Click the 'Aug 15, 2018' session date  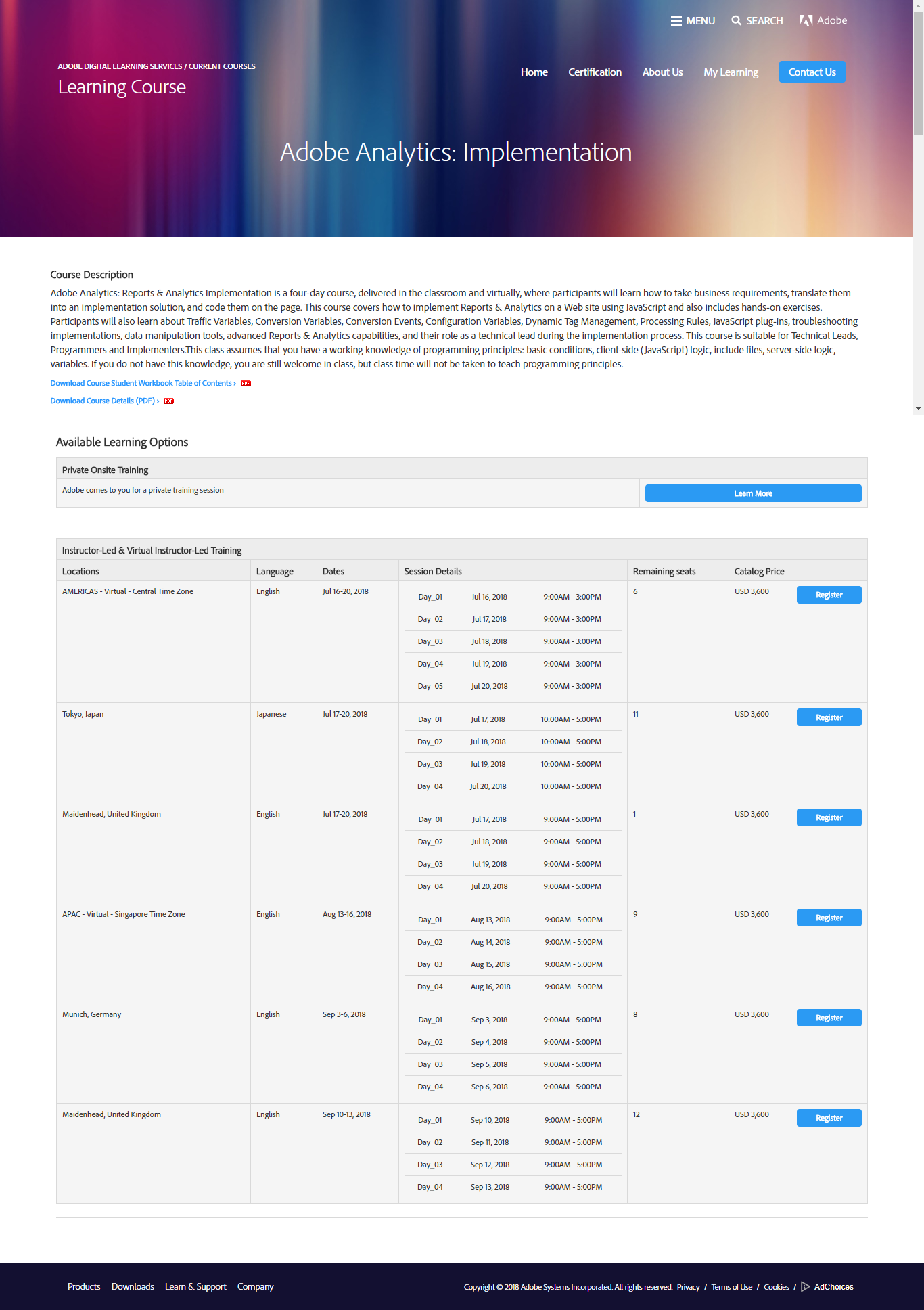point(490,964)
